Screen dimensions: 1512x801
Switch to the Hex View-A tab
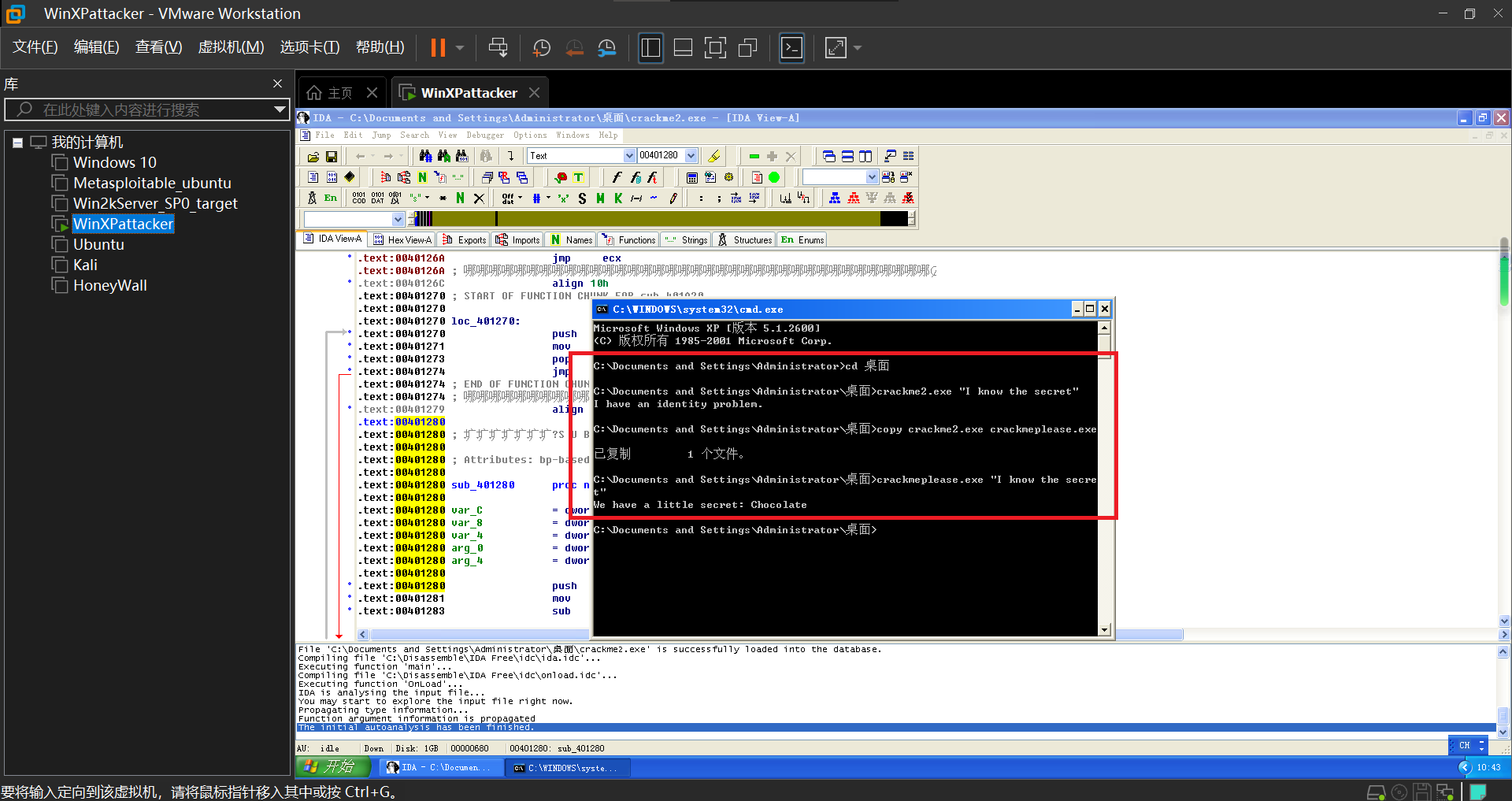(x=402, y=240)
